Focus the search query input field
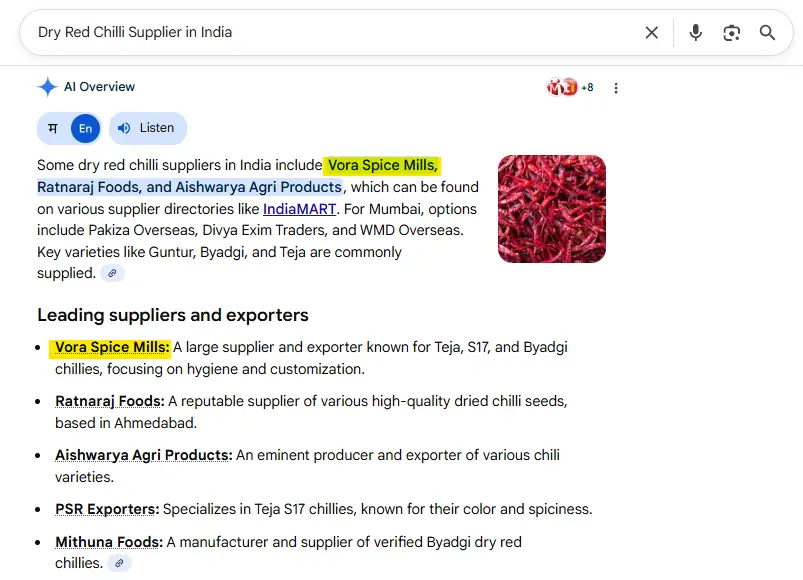Screen dimensions: 803x580 pos(330,33)
